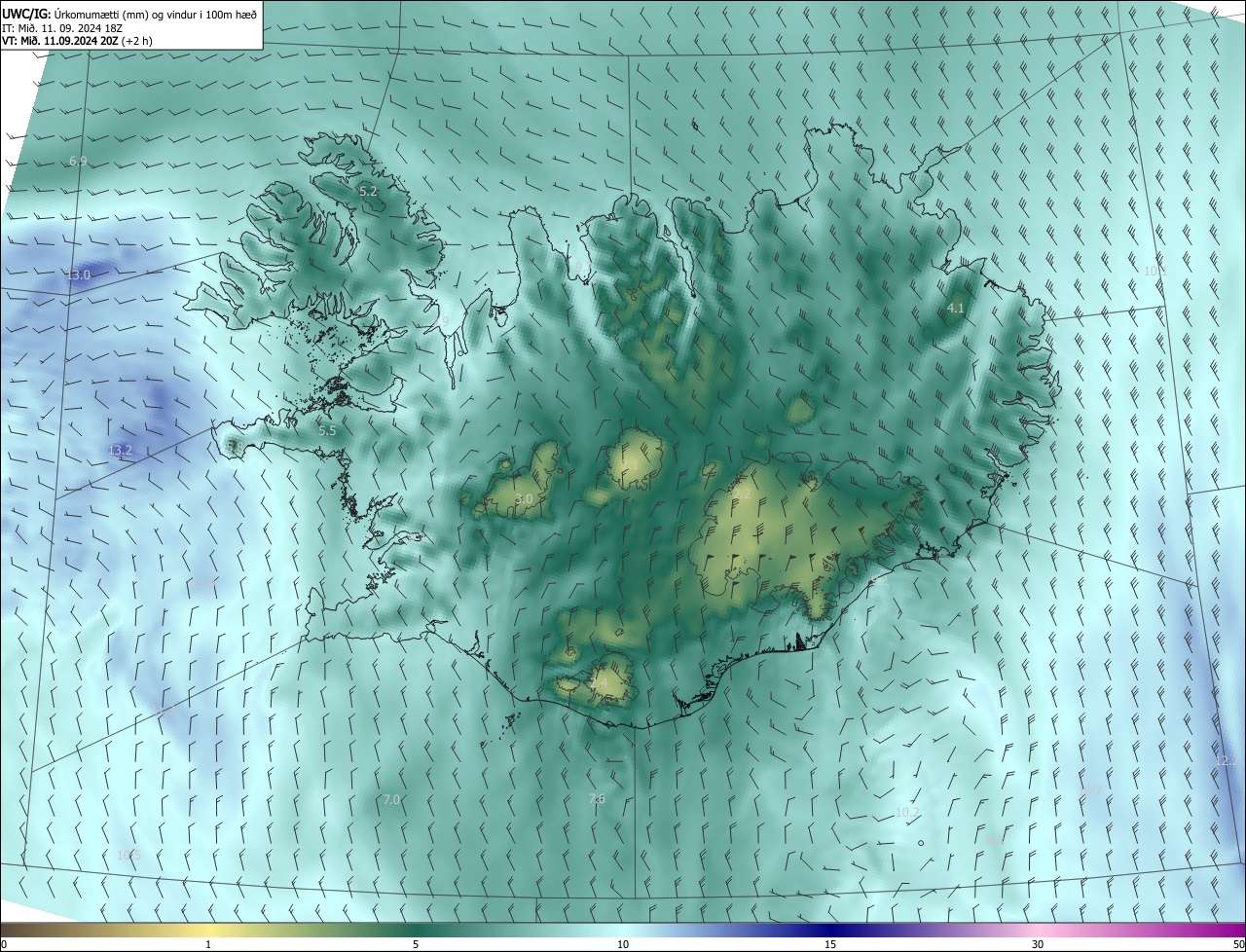Click the colorbar tick label 1
This screenshot has height=952, width=1246.
pyautogui.click(x=208, y=944)
